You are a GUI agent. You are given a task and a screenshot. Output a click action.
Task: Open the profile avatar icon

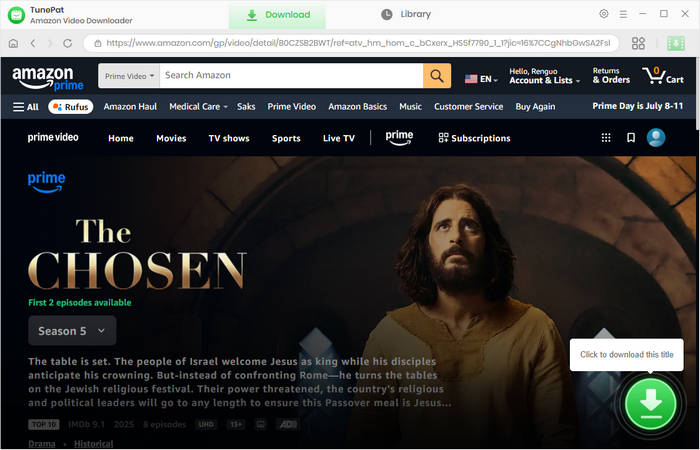pyautogui.click(x=656, y=138)
